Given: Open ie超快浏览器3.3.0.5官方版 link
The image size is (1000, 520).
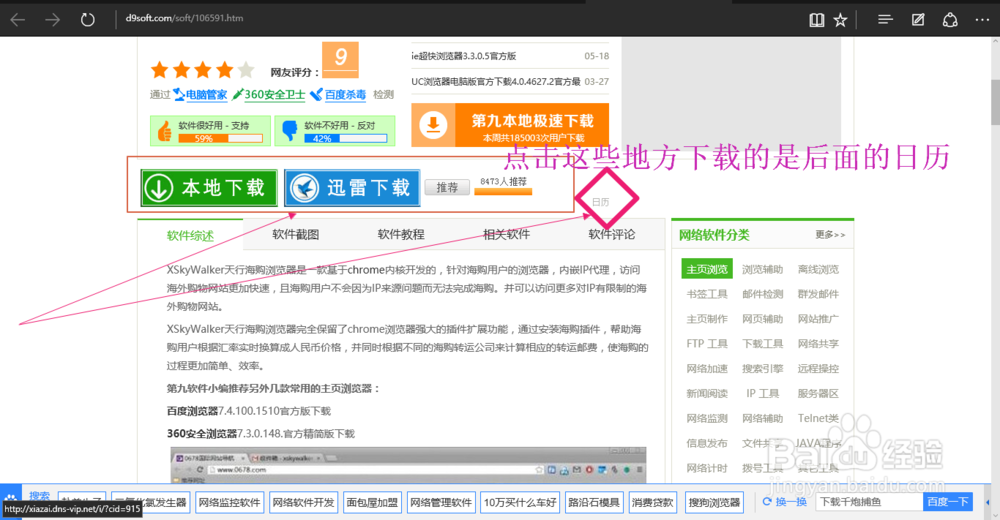Looking at the screenshot, I should (464, 56).
